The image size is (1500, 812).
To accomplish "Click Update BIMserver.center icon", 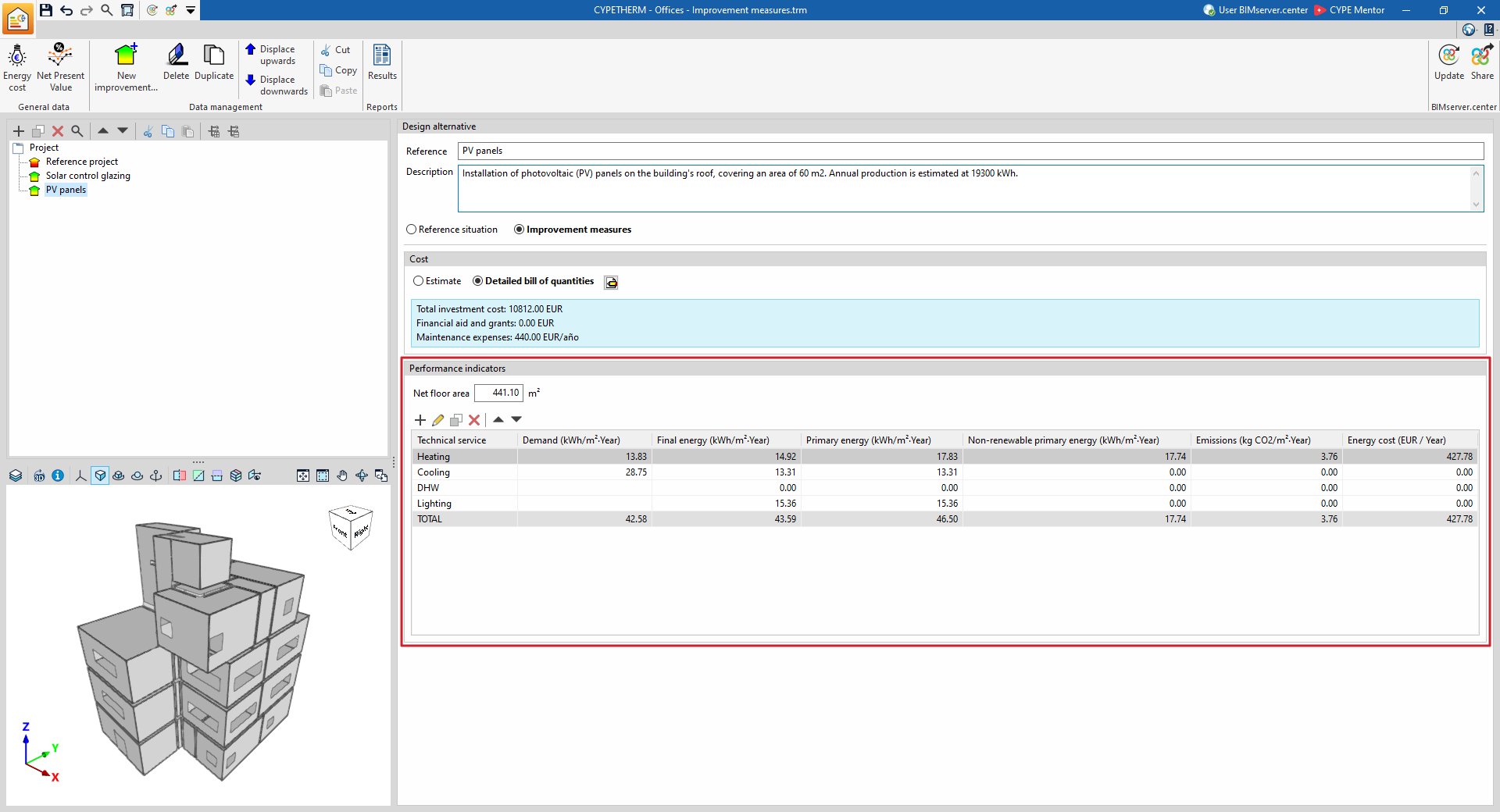I will (1448, 62).
